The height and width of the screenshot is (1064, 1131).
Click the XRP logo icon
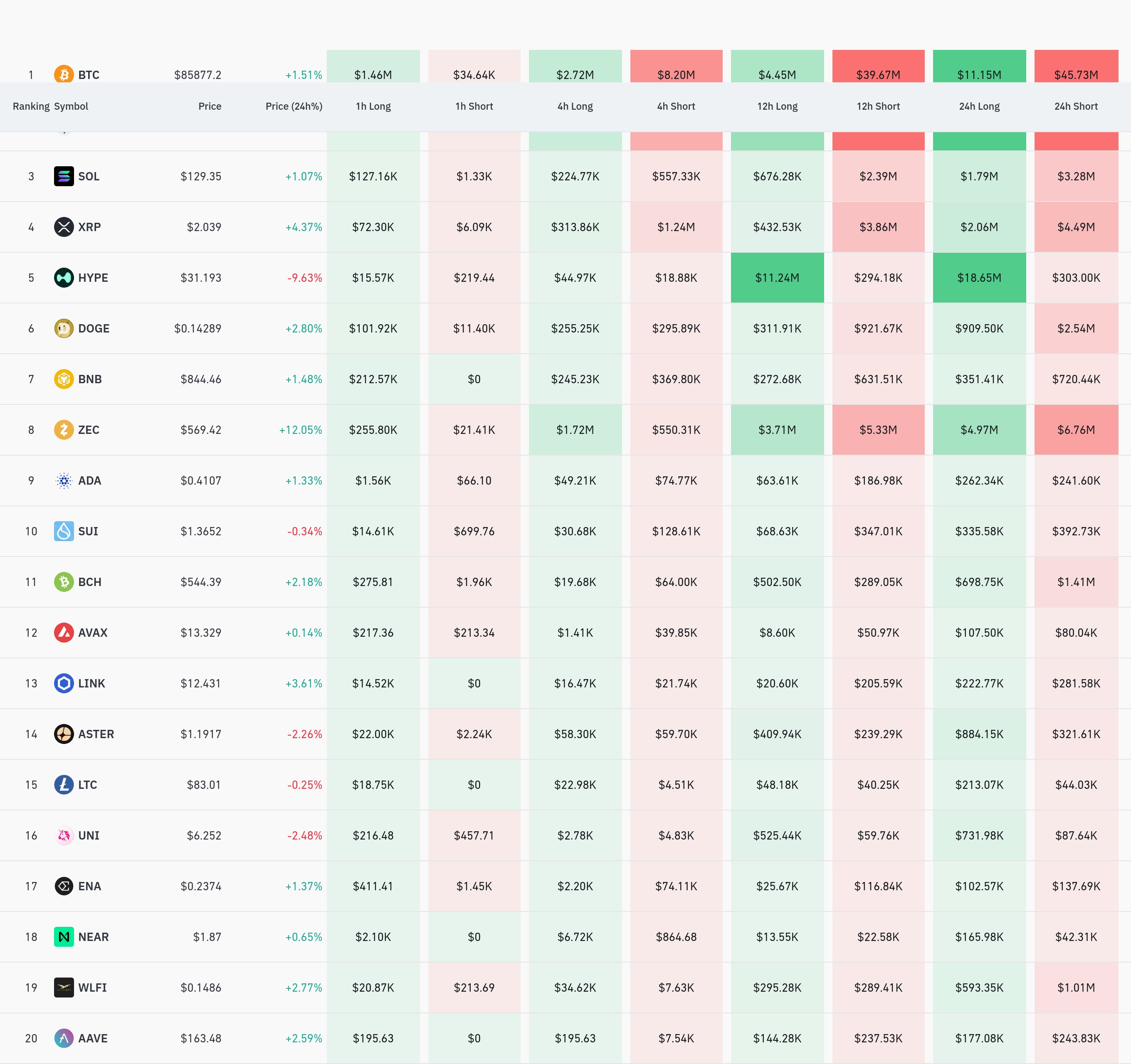click(x=64, y=227)
